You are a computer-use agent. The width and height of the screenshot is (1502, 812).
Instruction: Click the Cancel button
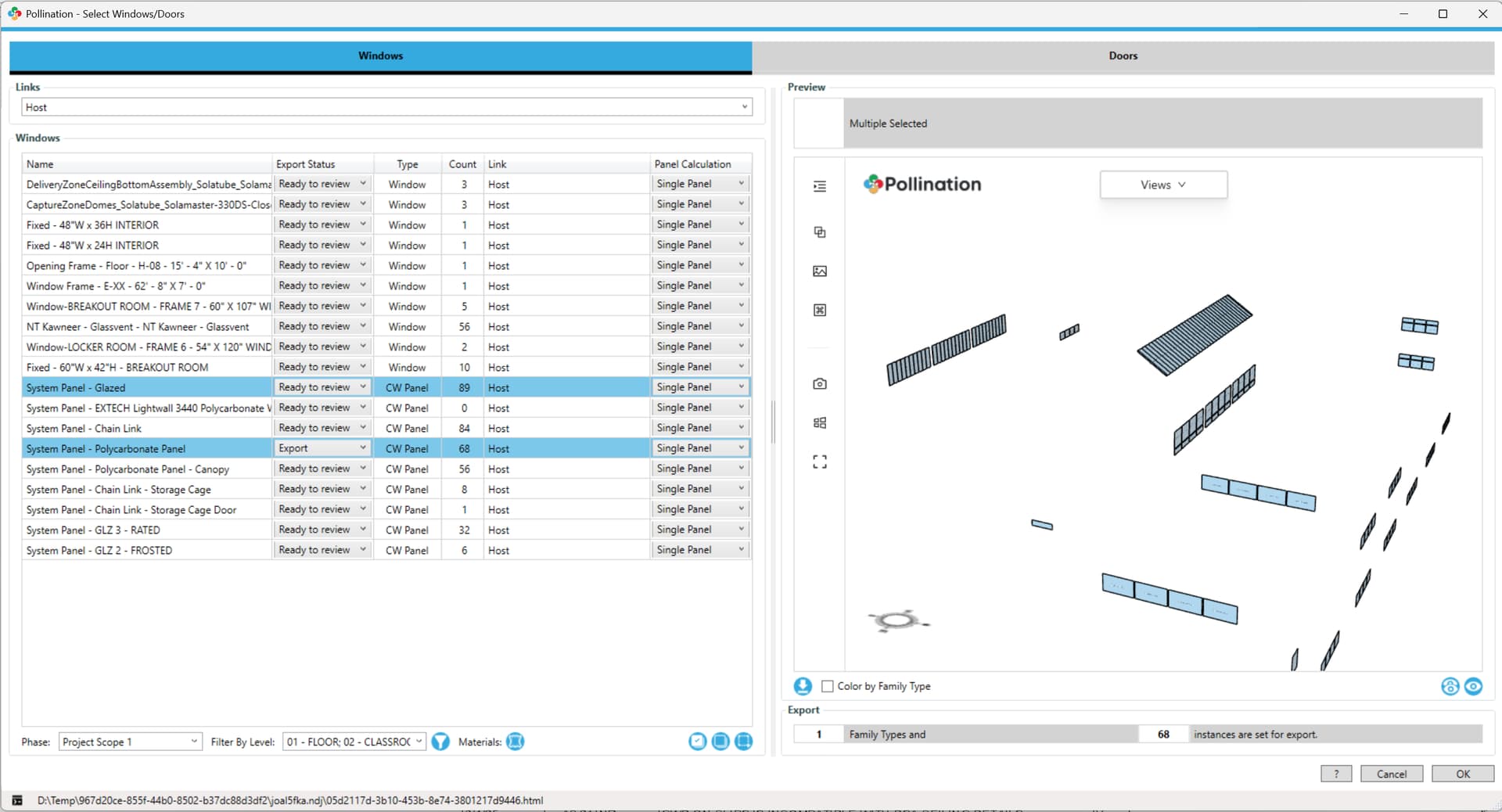(1391, 774)
